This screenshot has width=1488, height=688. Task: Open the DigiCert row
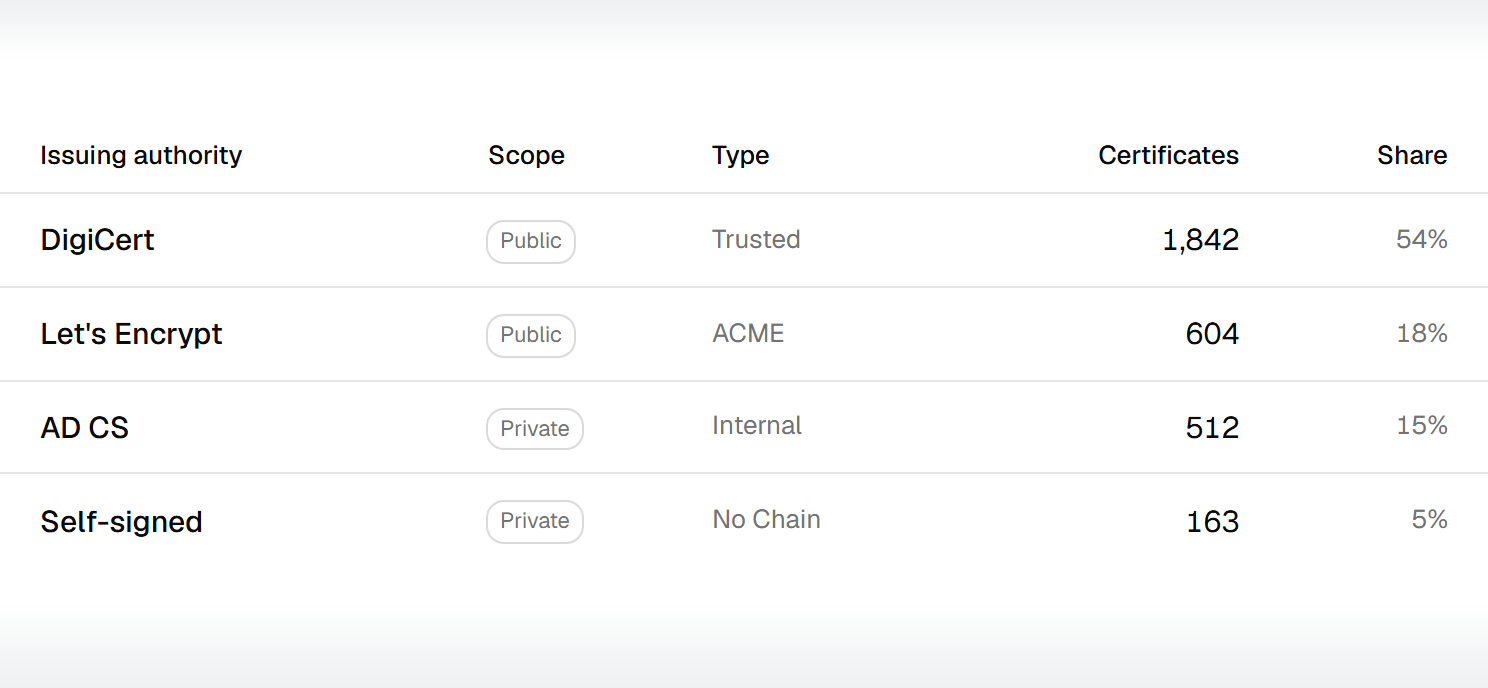coord(744,240)
